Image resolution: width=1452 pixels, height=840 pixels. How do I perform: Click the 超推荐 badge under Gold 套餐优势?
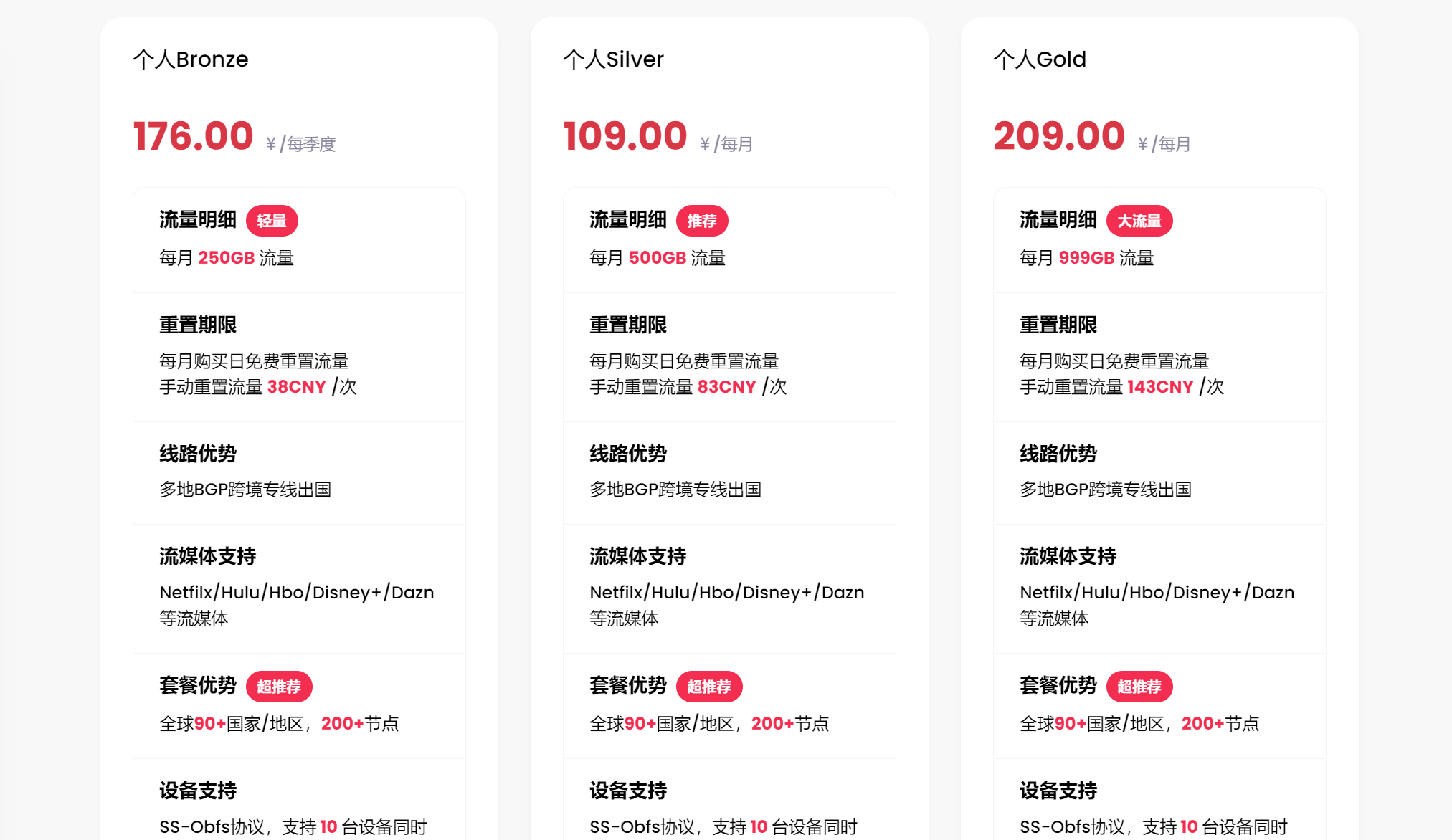click(x=1139, y=686)
